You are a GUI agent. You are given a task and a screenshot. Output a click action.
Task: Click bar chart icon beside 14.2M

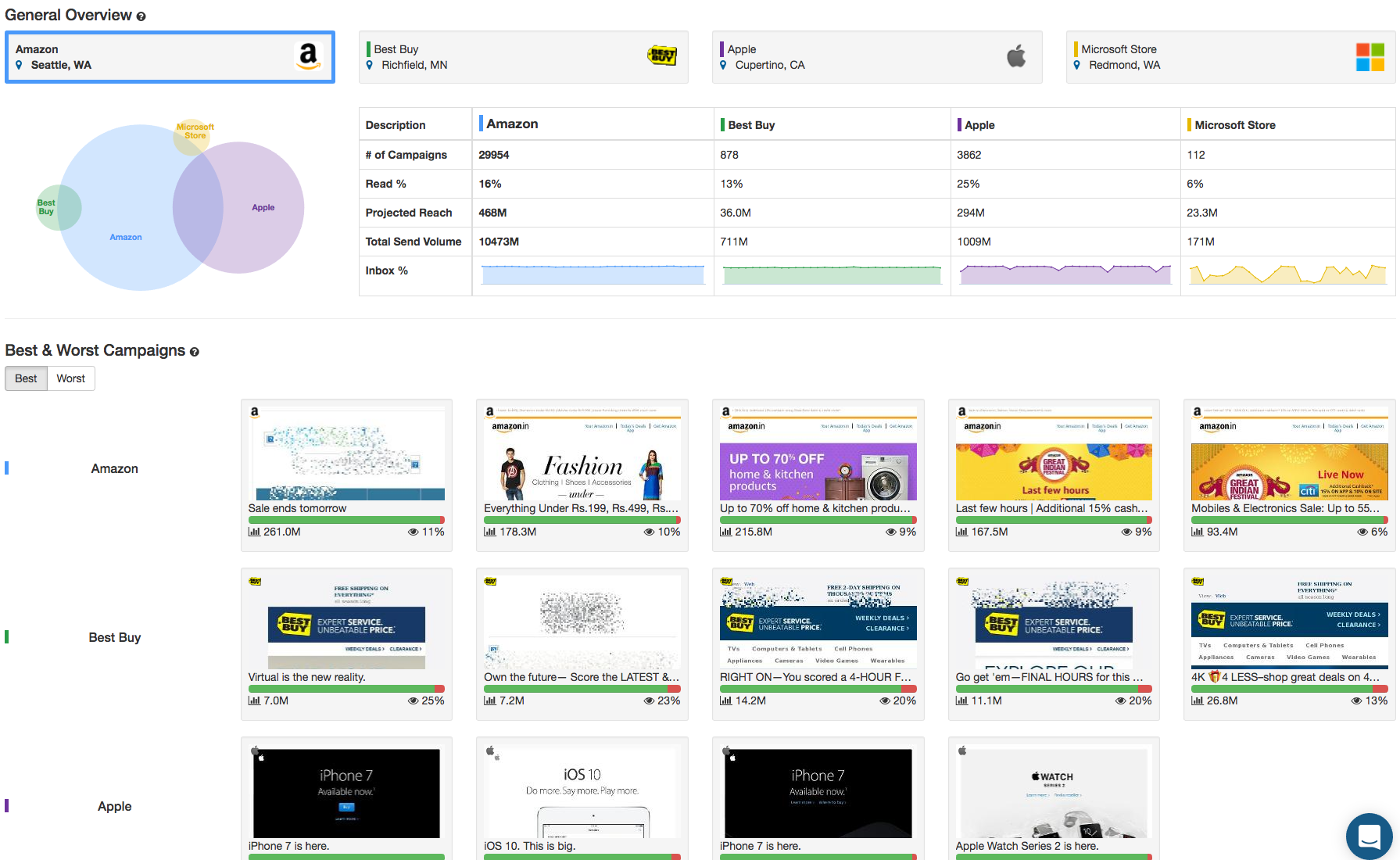[x=726, y=701]
